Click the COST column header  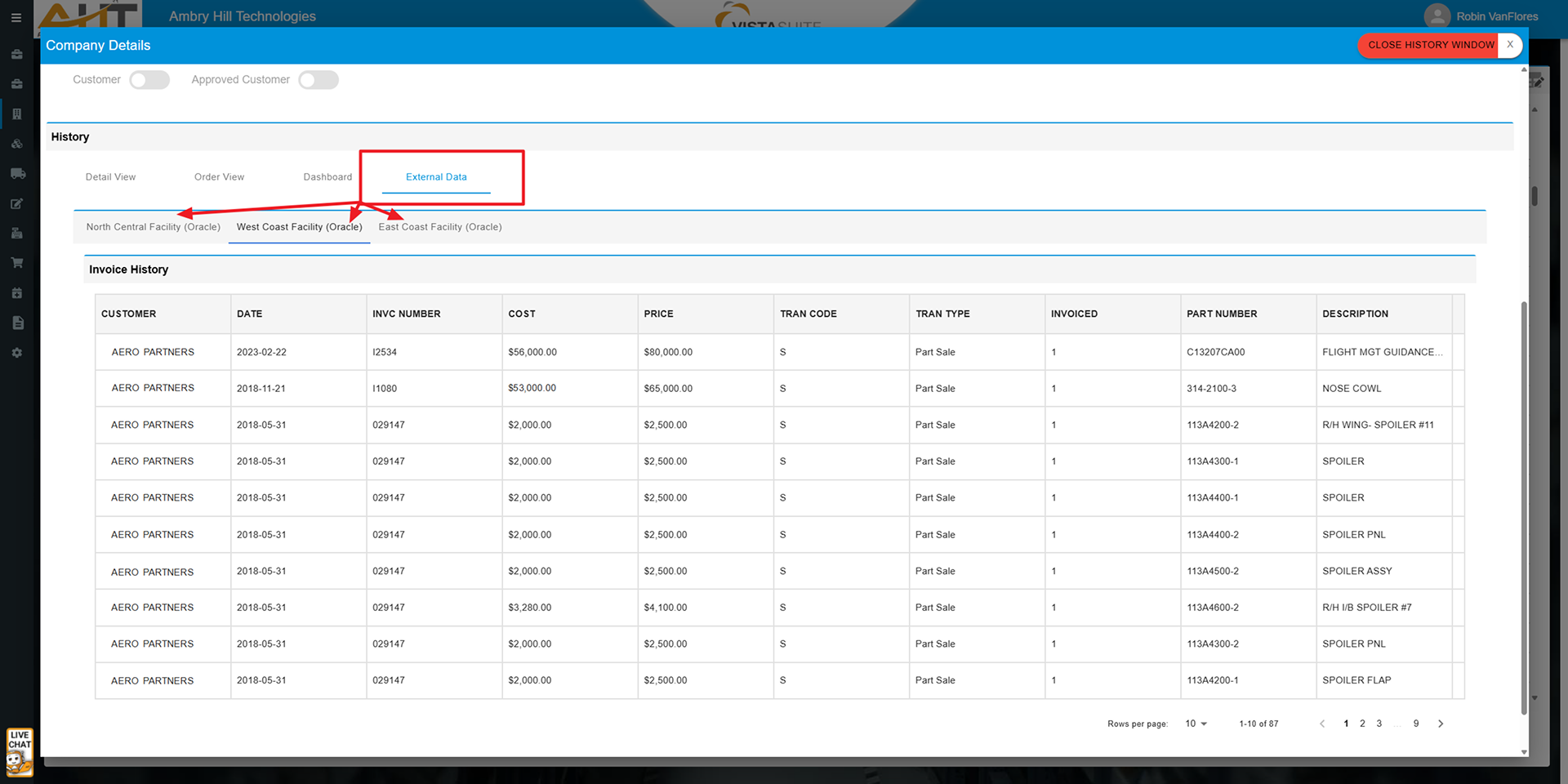point(522,314)
